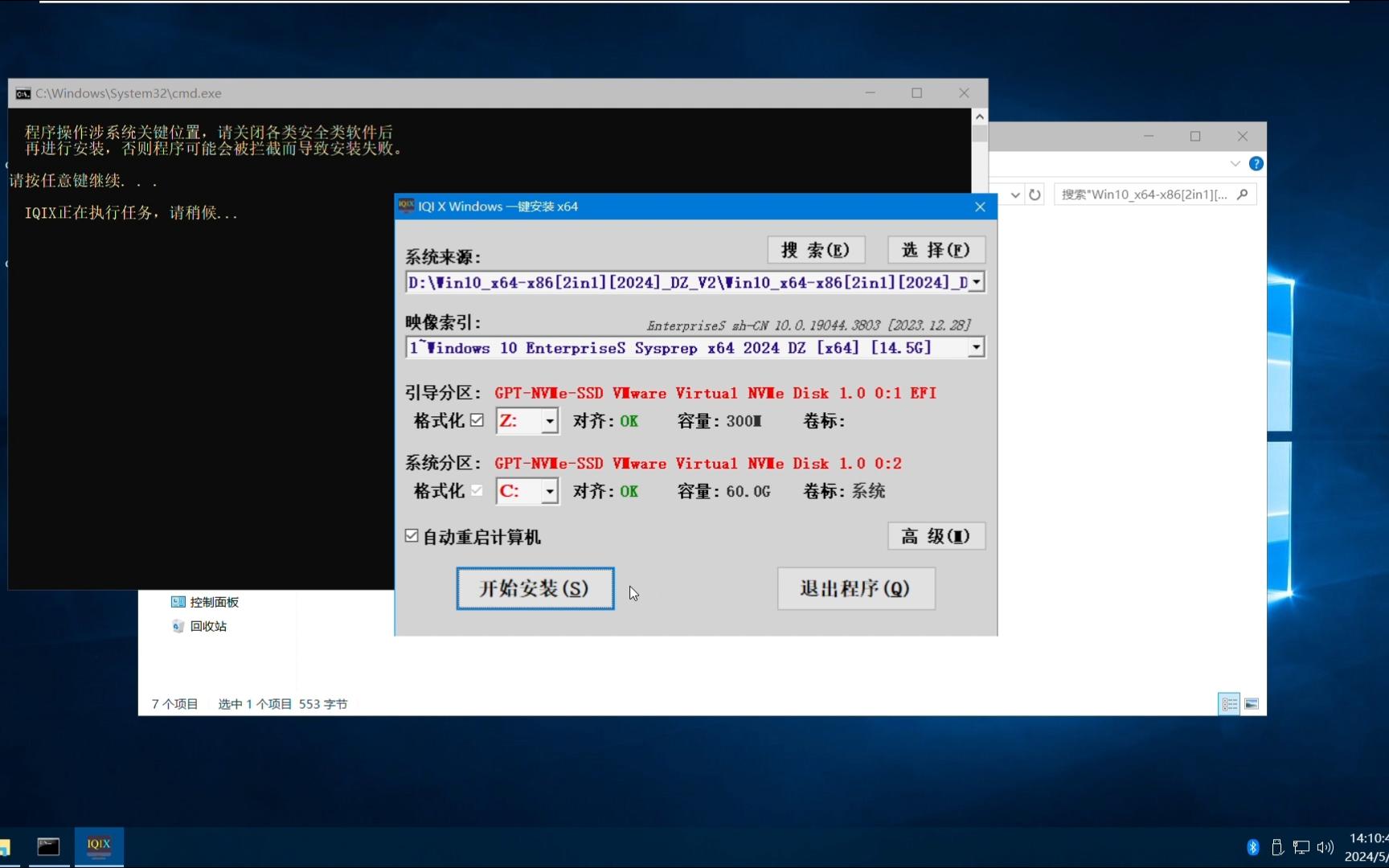
Task: Maximize the cmd.exe window
Action: click(917, 93)
